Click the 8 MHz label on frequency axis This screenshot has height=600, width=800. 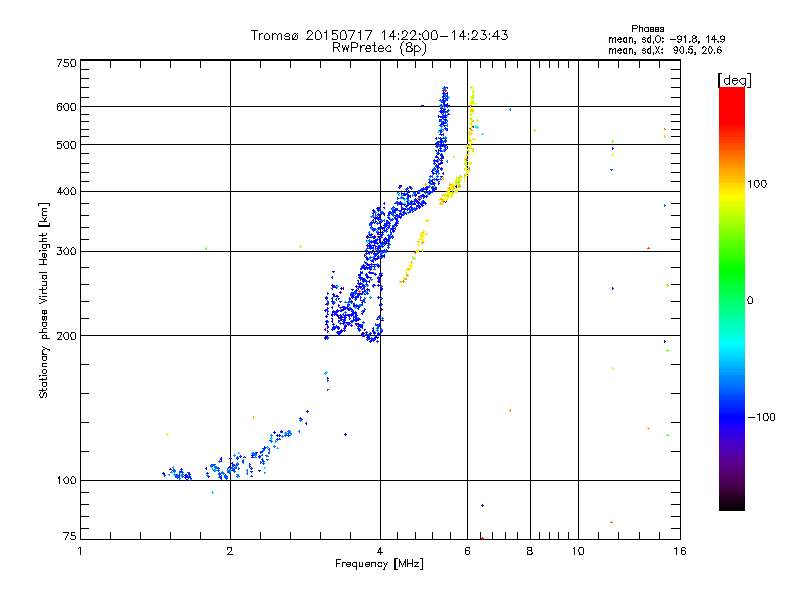(x=530, y=551)
